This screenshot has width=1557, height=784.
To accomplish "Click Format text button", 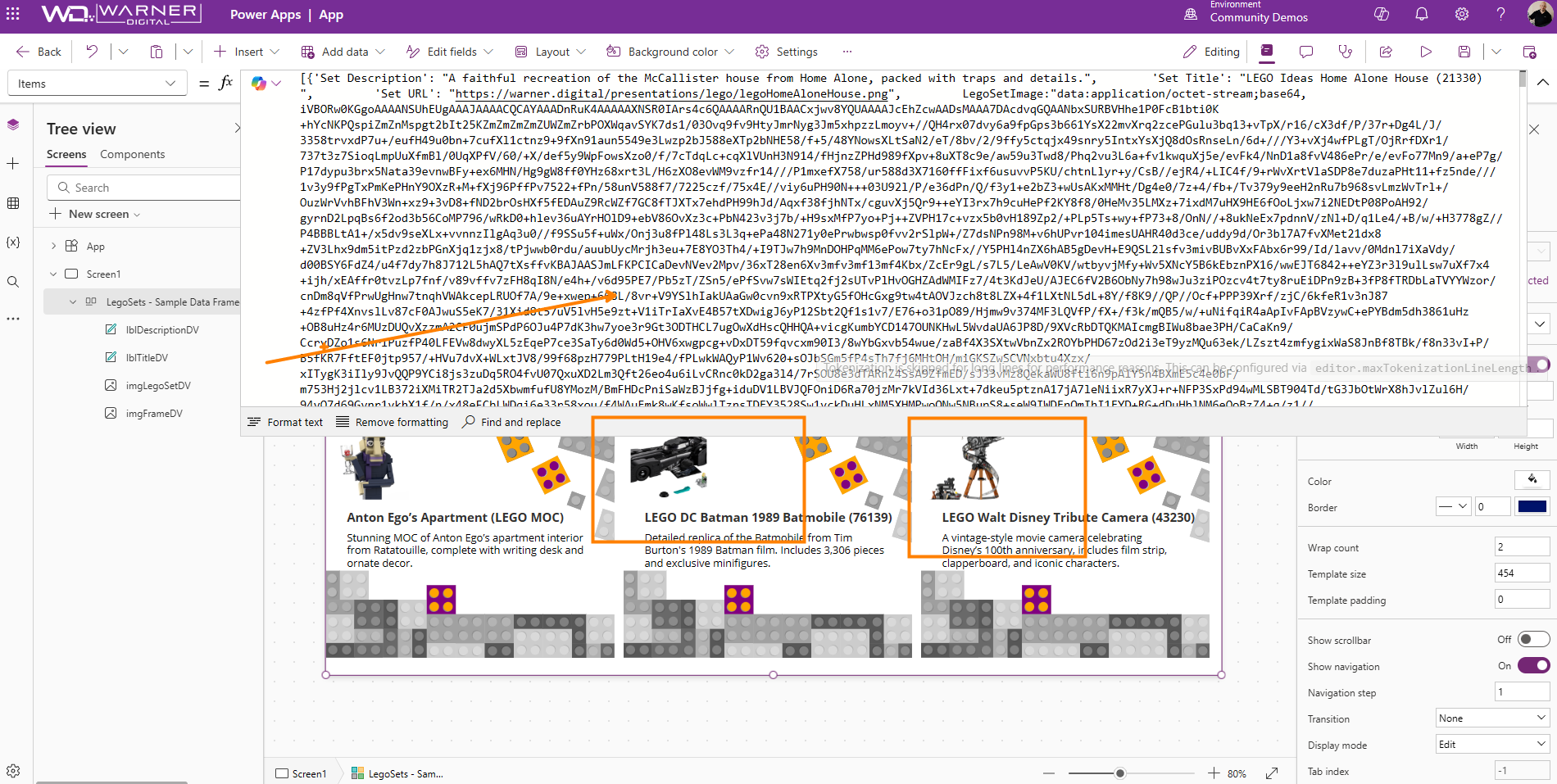I will pyautogui.click(x=285, y=422).
